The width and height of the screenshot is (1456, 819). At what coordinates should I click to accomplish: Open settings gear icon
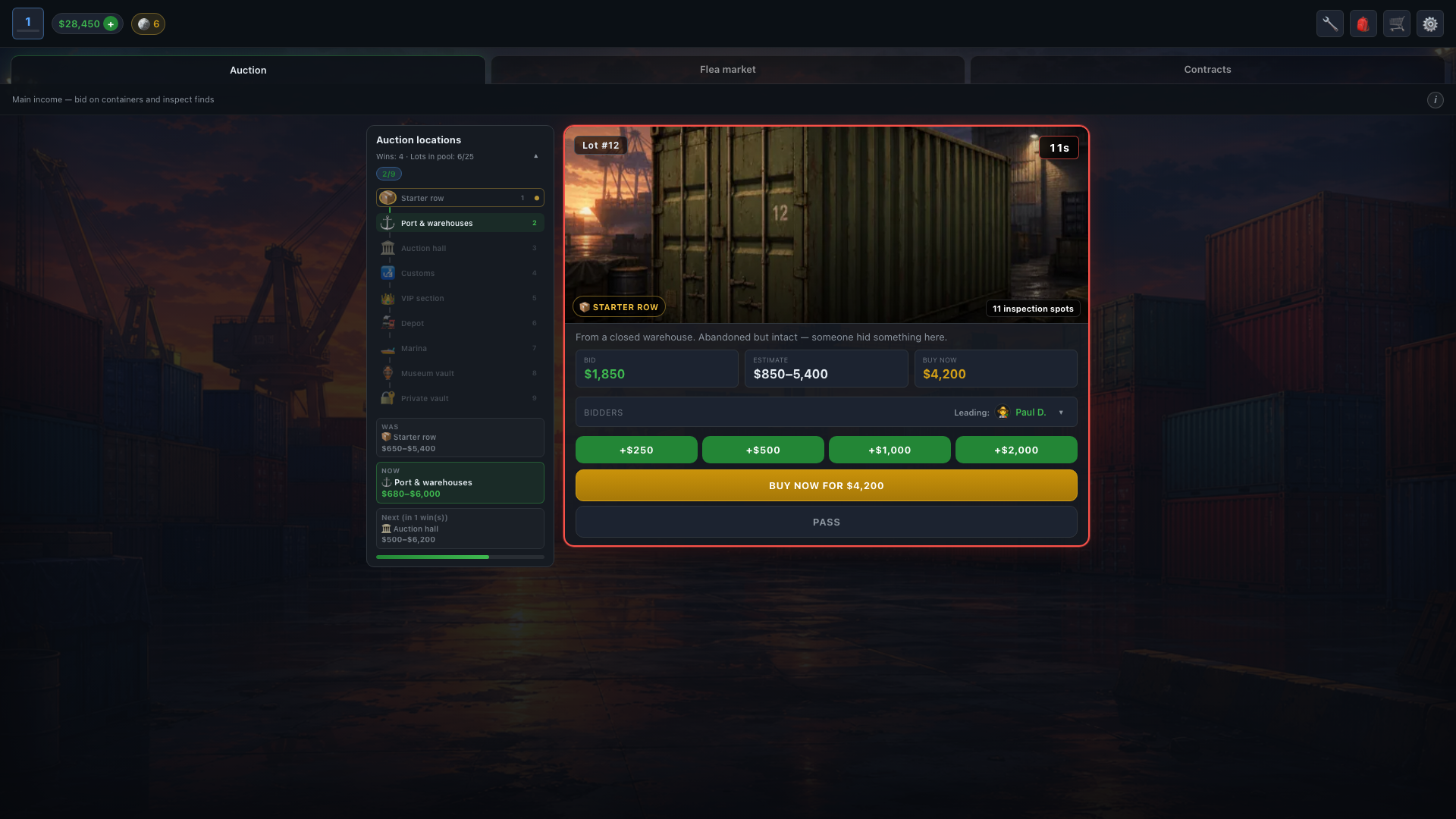pos(1430,24)
